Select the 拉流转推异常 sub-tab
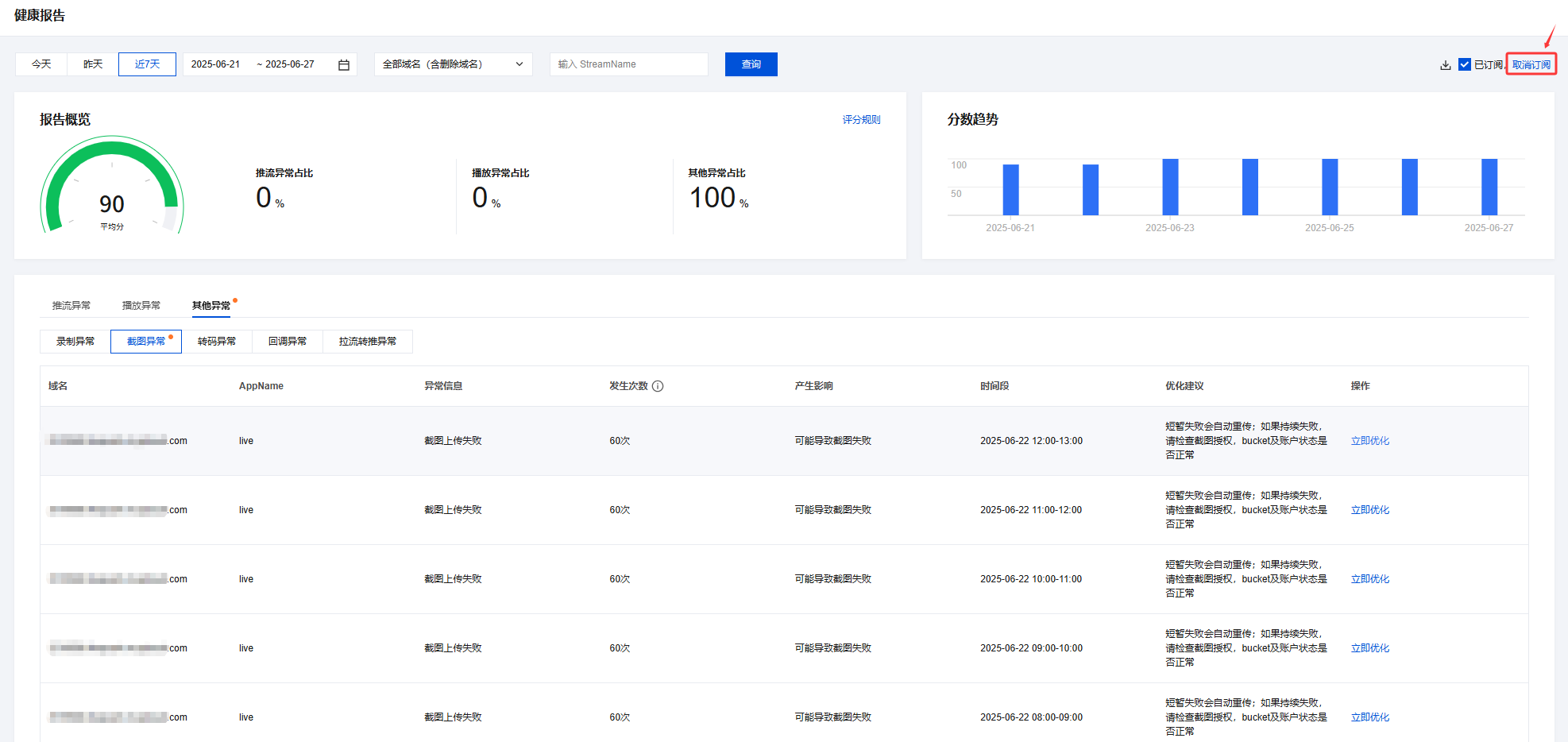The width and height of the screenshot is (1568, 742). pos(368,342)
